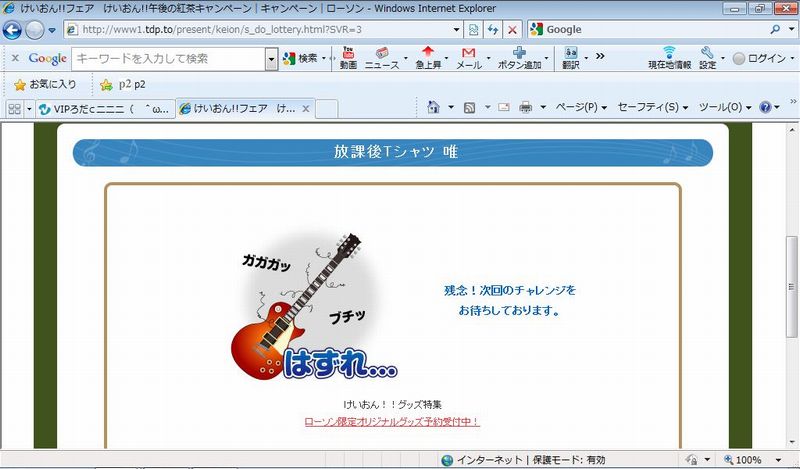
Task: Switch to the VIPろだ tab
Action: [105, 109]
